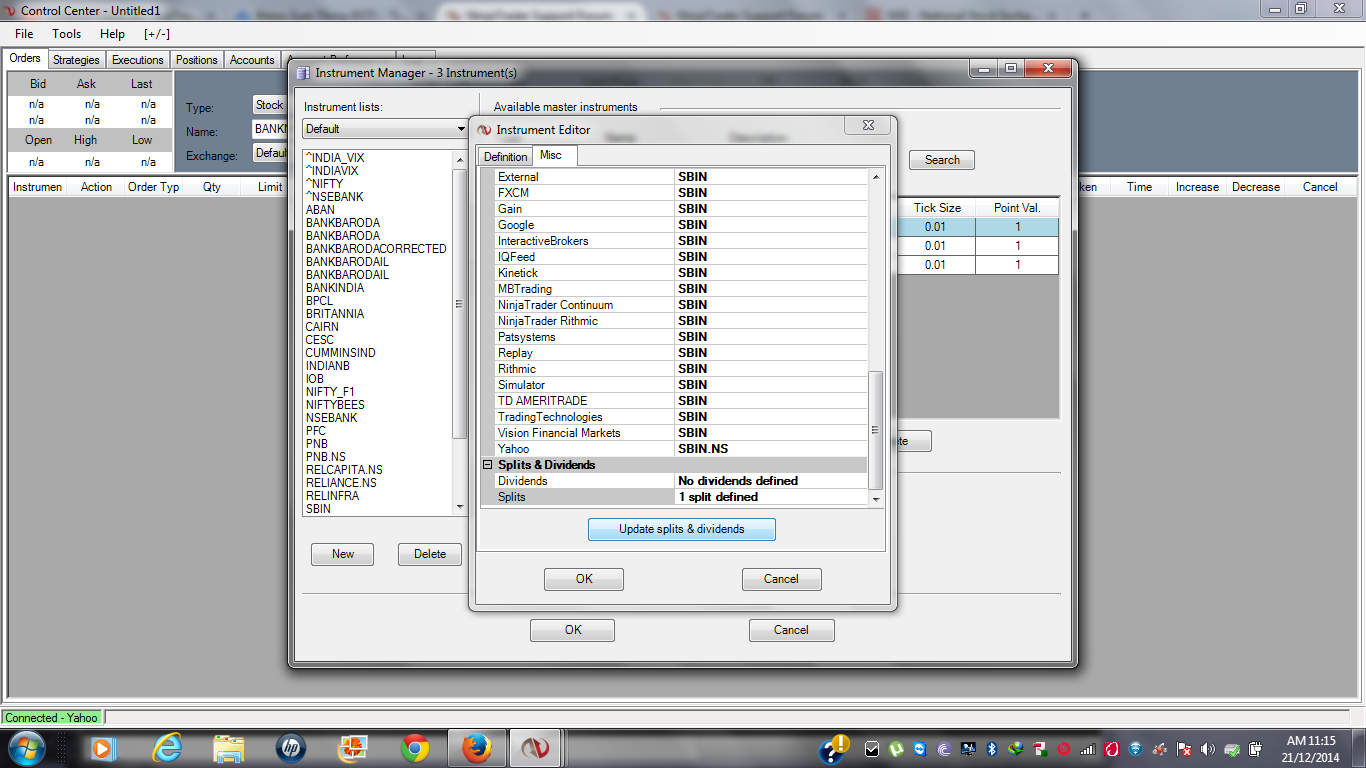The height and width of the screenshot is (768, 1366).
Task: Open the Positions tab
Action: (x=197, y=60)
